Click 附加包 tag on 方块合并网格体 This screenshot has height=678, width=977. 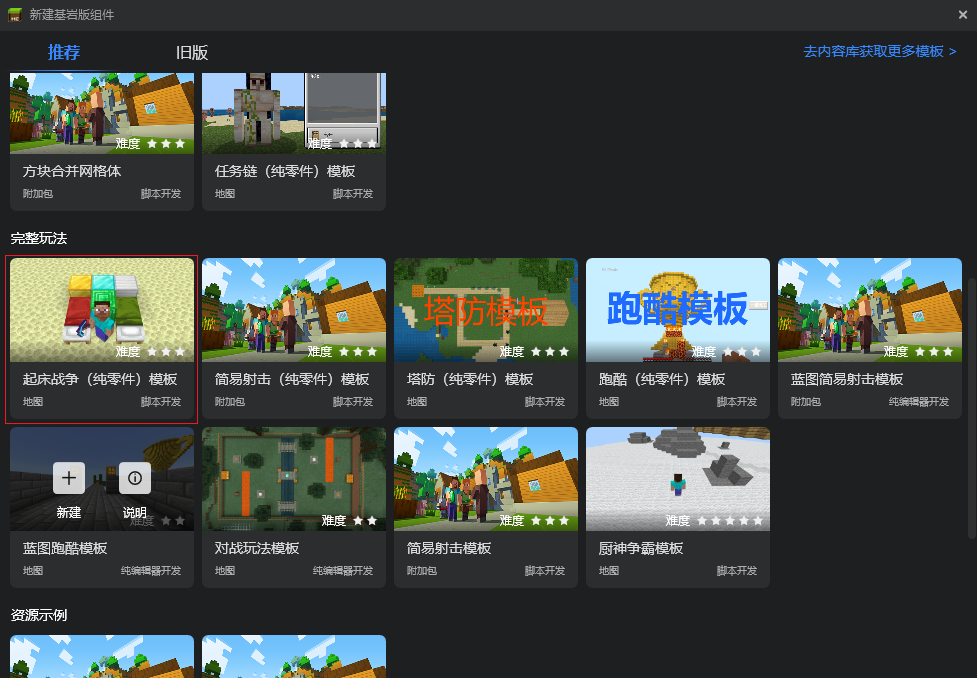pyautogui.click(x=37, y=194)
